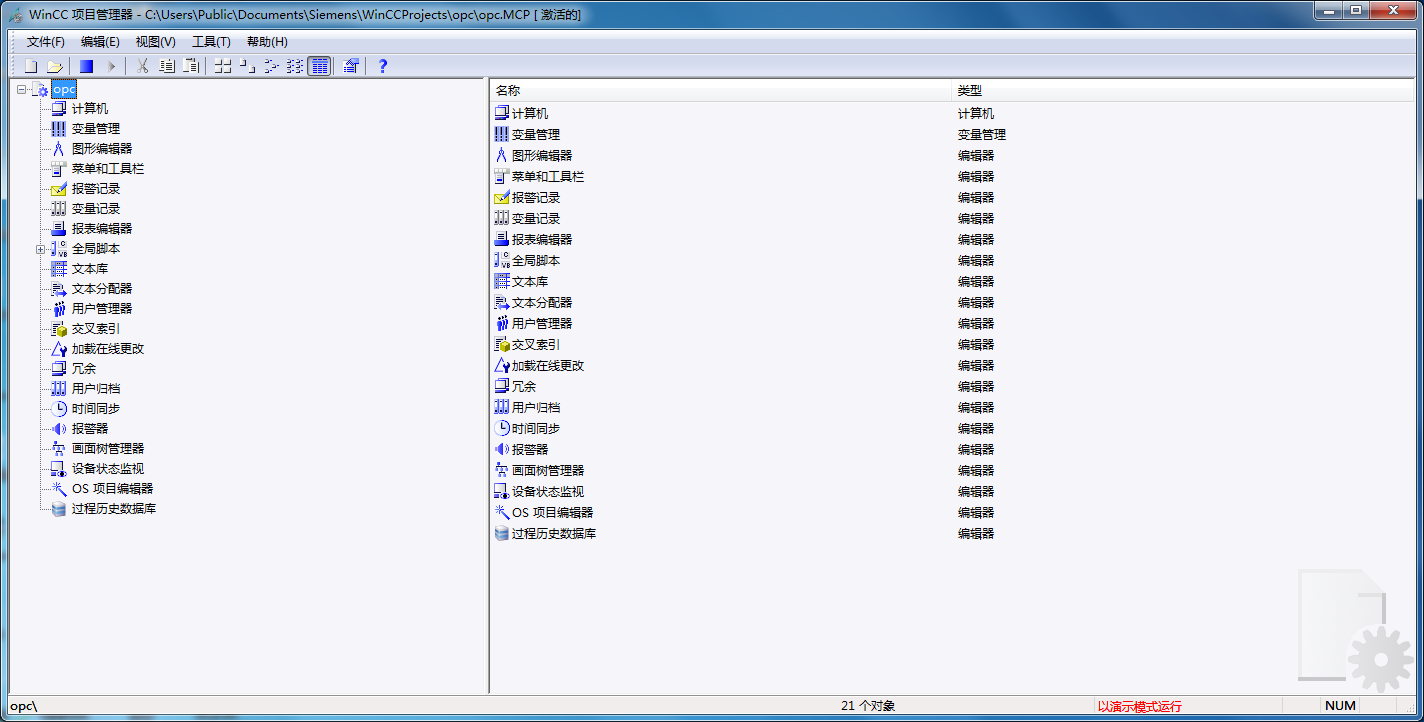Click the 报警器 horn icon in right list
Screen dimensions: 1424x722
click(502, 450)
